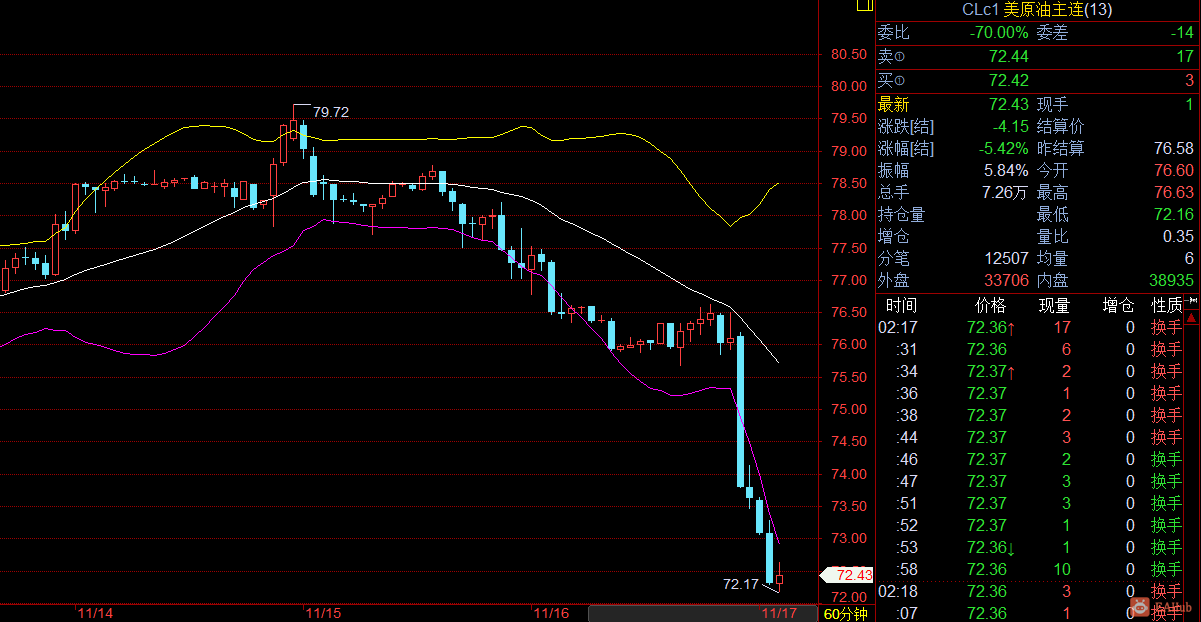The height and width of the screenshot is (622, 1201).
Task: Click the 80.50 price level on the axis
Action: pyautogui.click(x=849, y=54)
